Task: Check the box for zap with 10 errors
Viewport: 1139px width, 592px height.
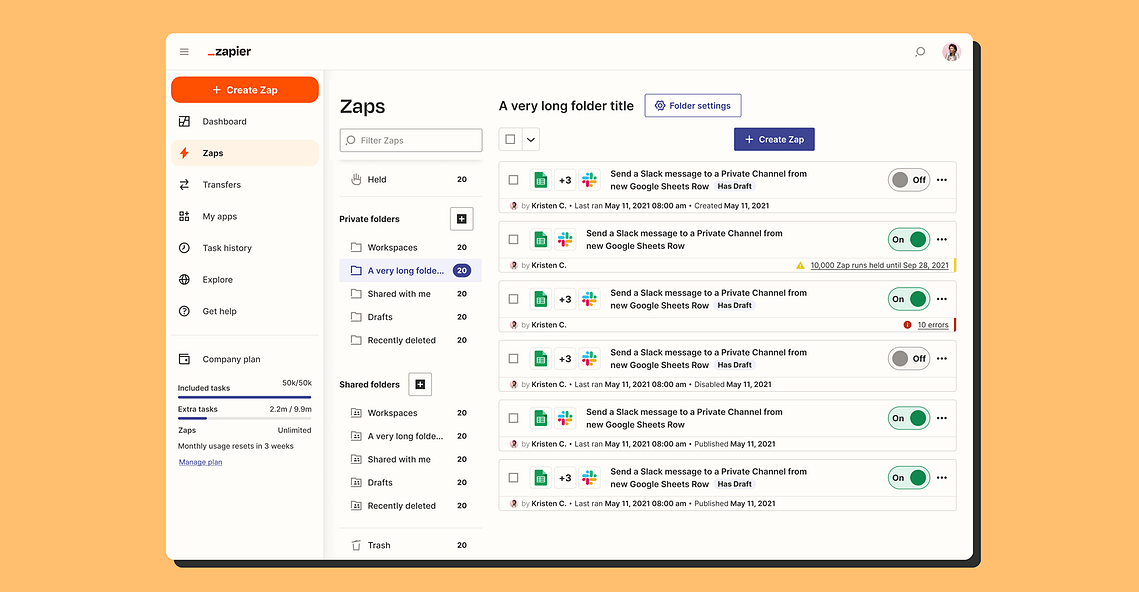Action: 514,299
